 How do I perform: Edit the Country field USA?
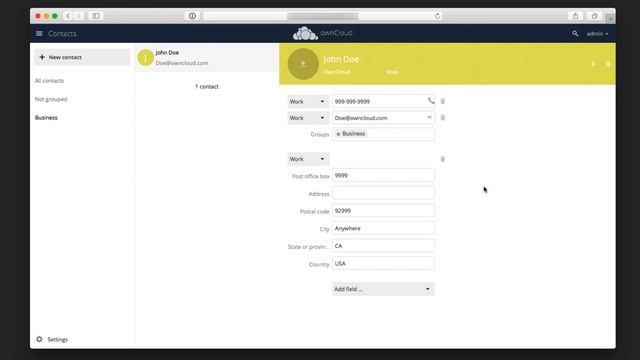click(x=383, y=263)
